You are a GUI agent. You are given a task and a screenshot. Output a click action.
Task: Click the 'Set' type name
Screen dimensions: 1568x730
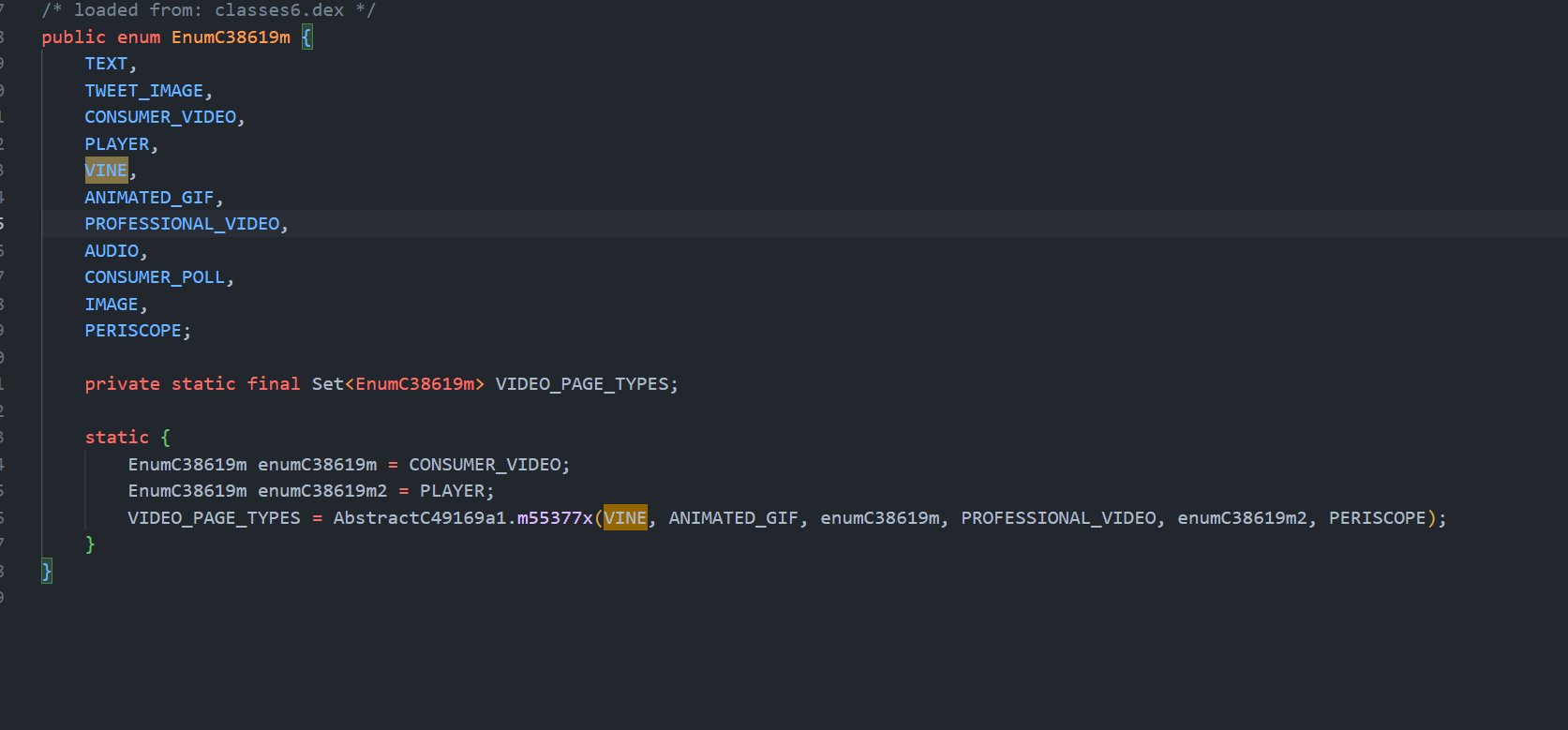point(328,384)
